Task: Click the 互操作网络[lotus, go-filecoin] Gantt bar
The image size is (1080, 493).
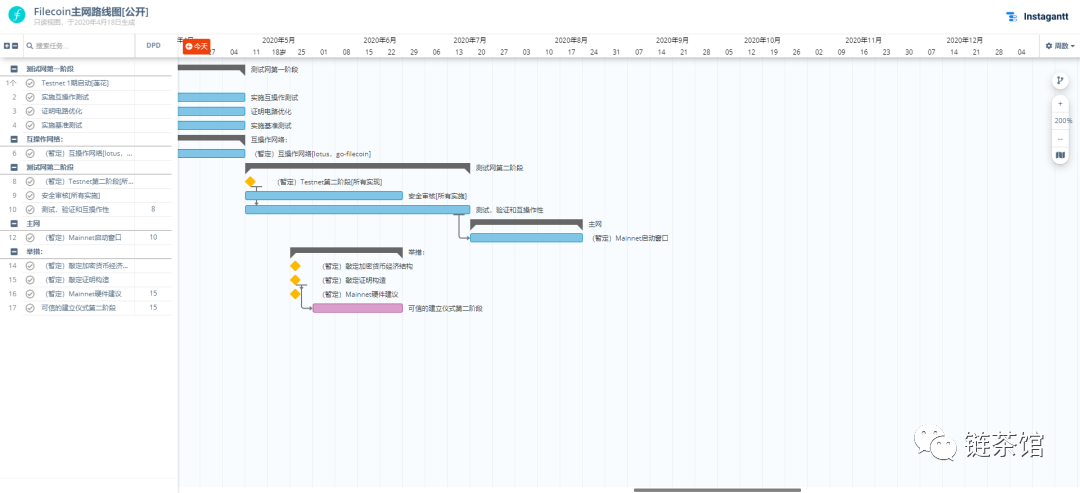Action: (211, 154)
